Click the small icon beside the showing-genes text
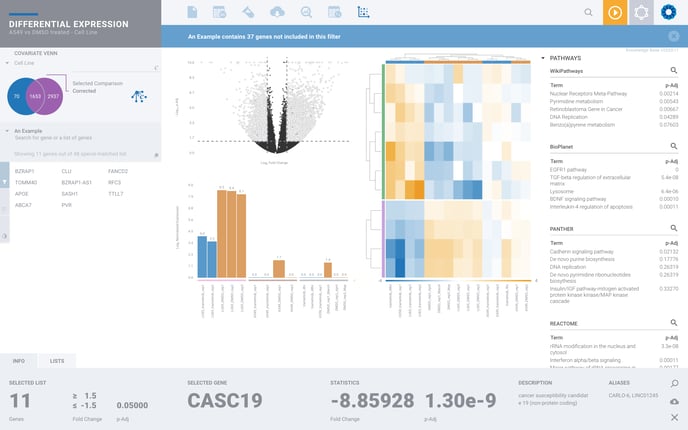 (x=156, y=155)
